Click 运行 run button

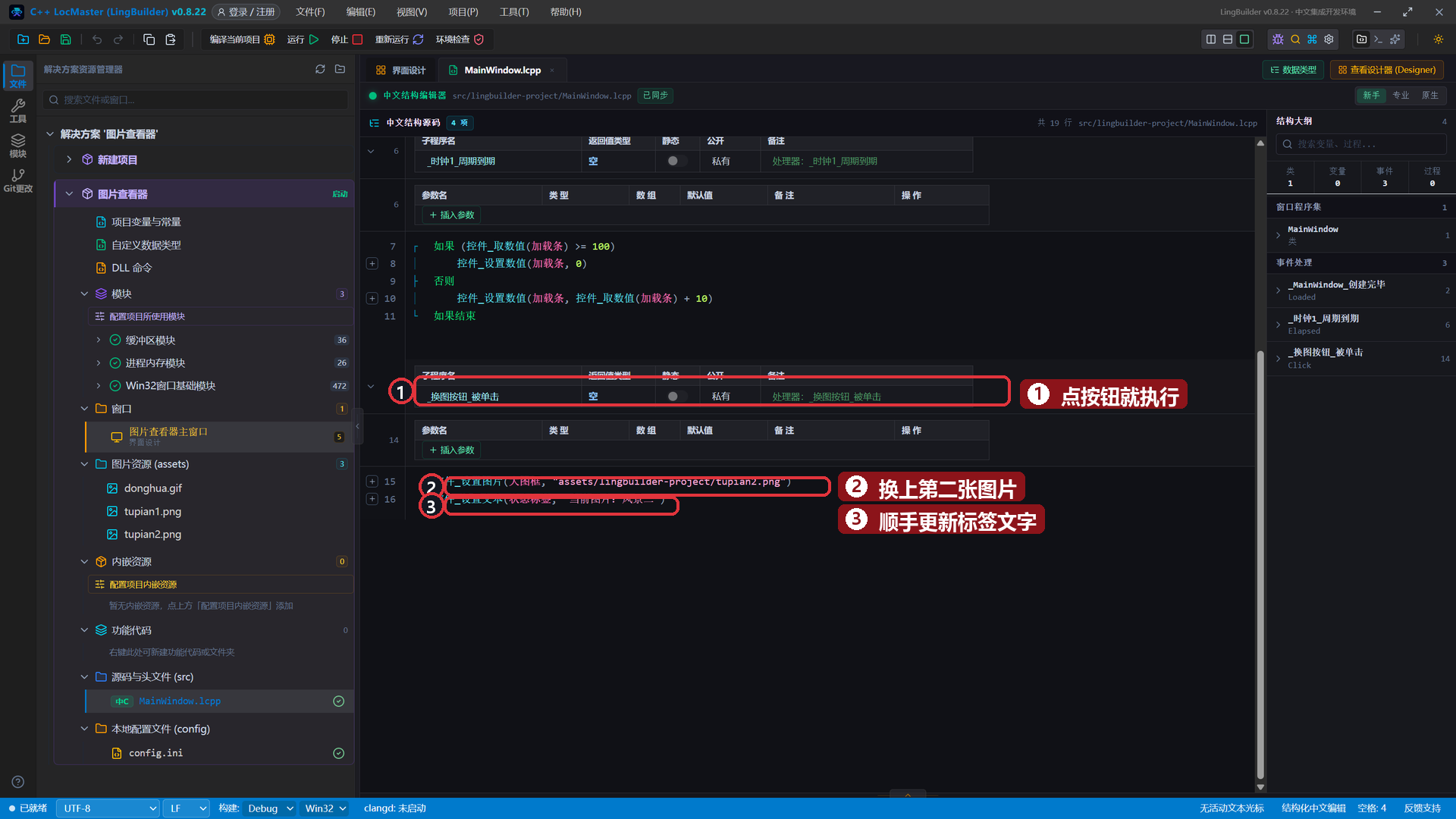pos(303,39)
